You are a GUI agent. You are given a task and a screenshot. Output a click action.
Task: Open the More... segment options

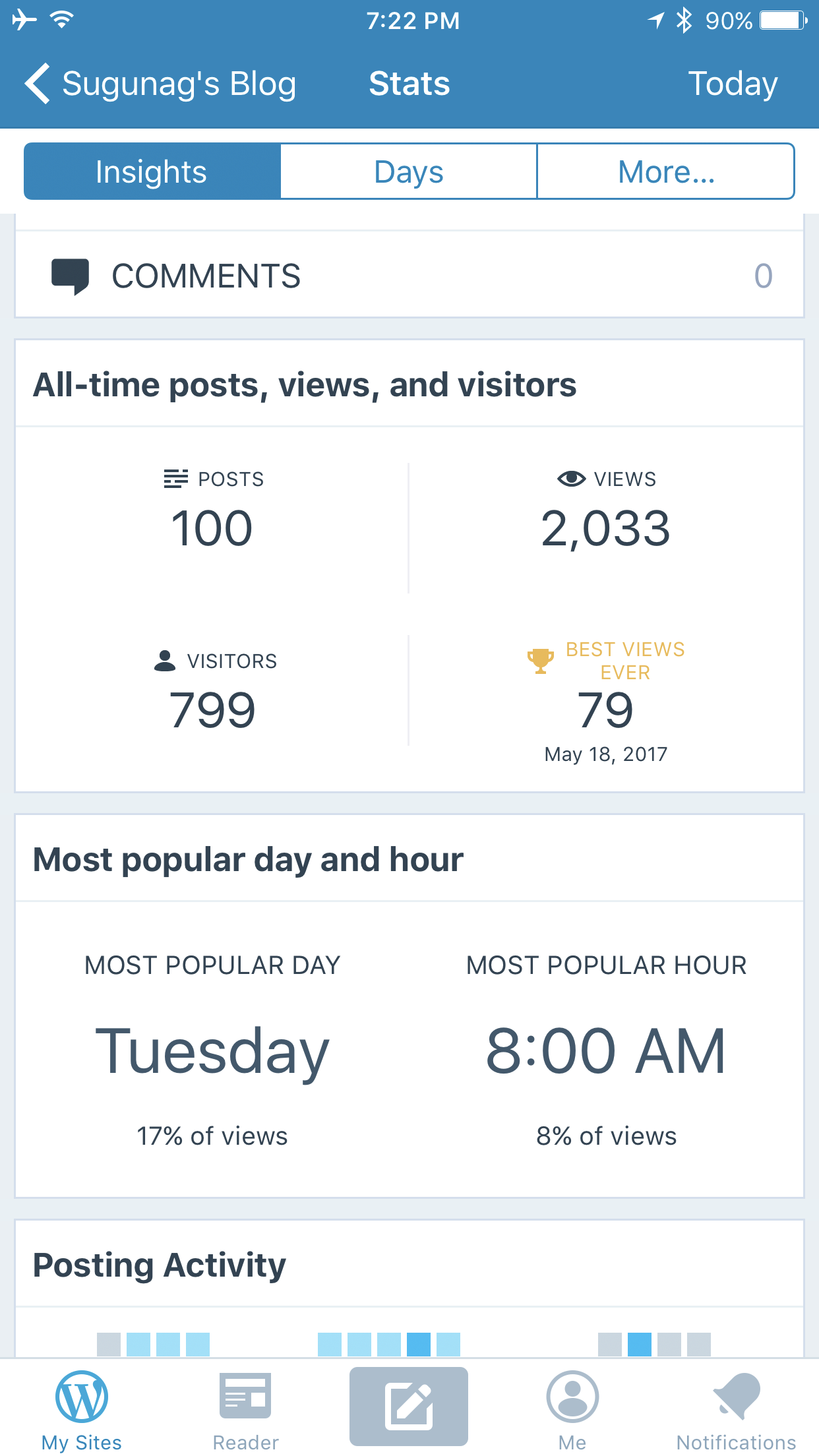pos(666,171)
